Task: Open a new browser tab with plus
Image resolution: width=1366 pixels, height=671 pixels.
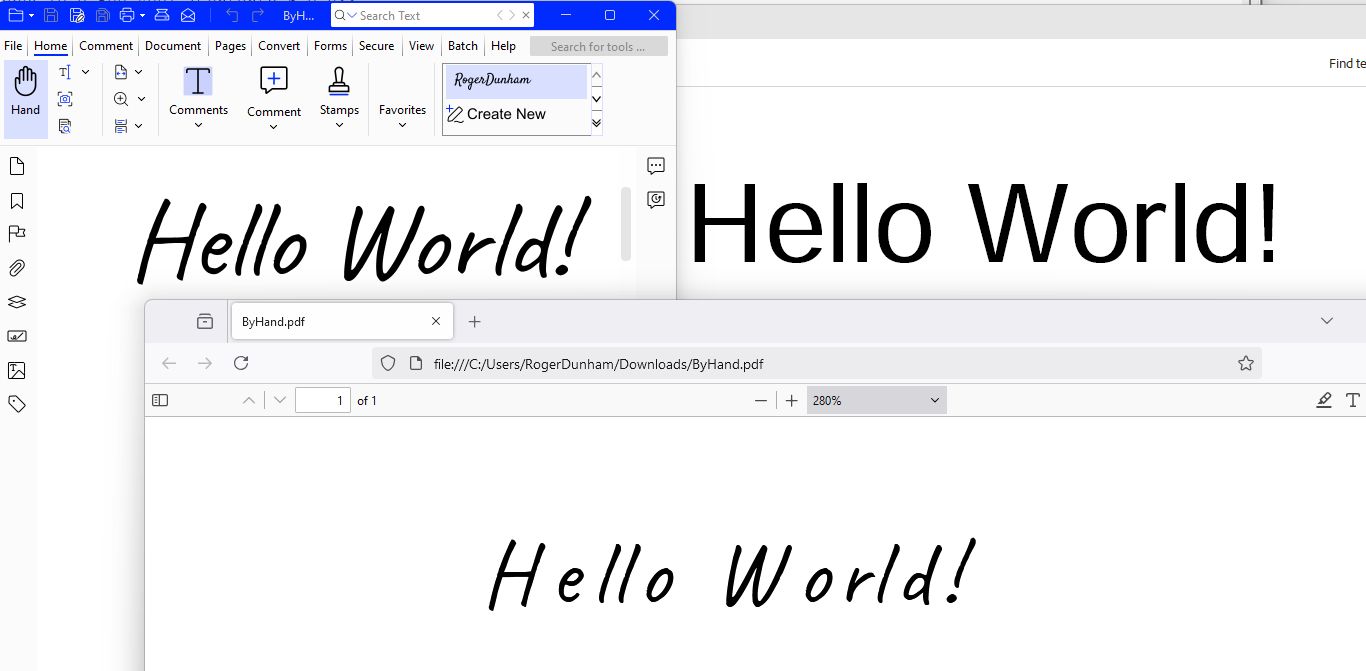Action: pyautogui.click(x=475, y=321)
